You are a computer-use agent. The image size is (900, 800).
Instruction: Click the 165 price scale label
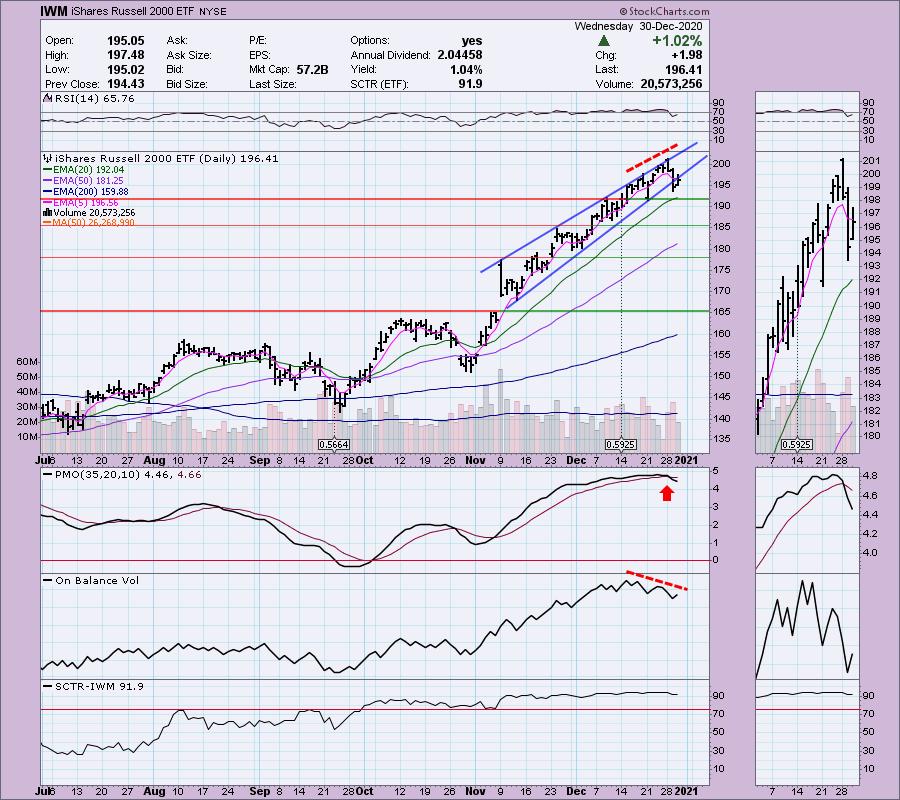722,312
